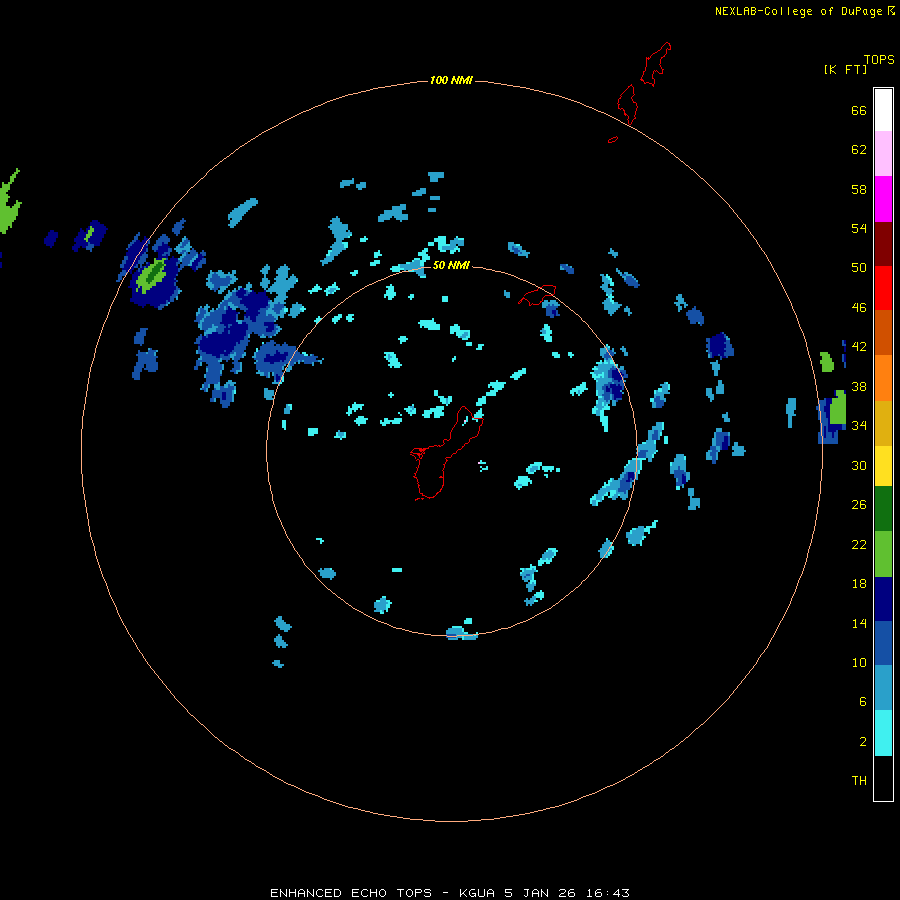Click the yellow legend swatch
Viewport: 900px width, 900px height.
pyautogui.click(x=883, y=466)
